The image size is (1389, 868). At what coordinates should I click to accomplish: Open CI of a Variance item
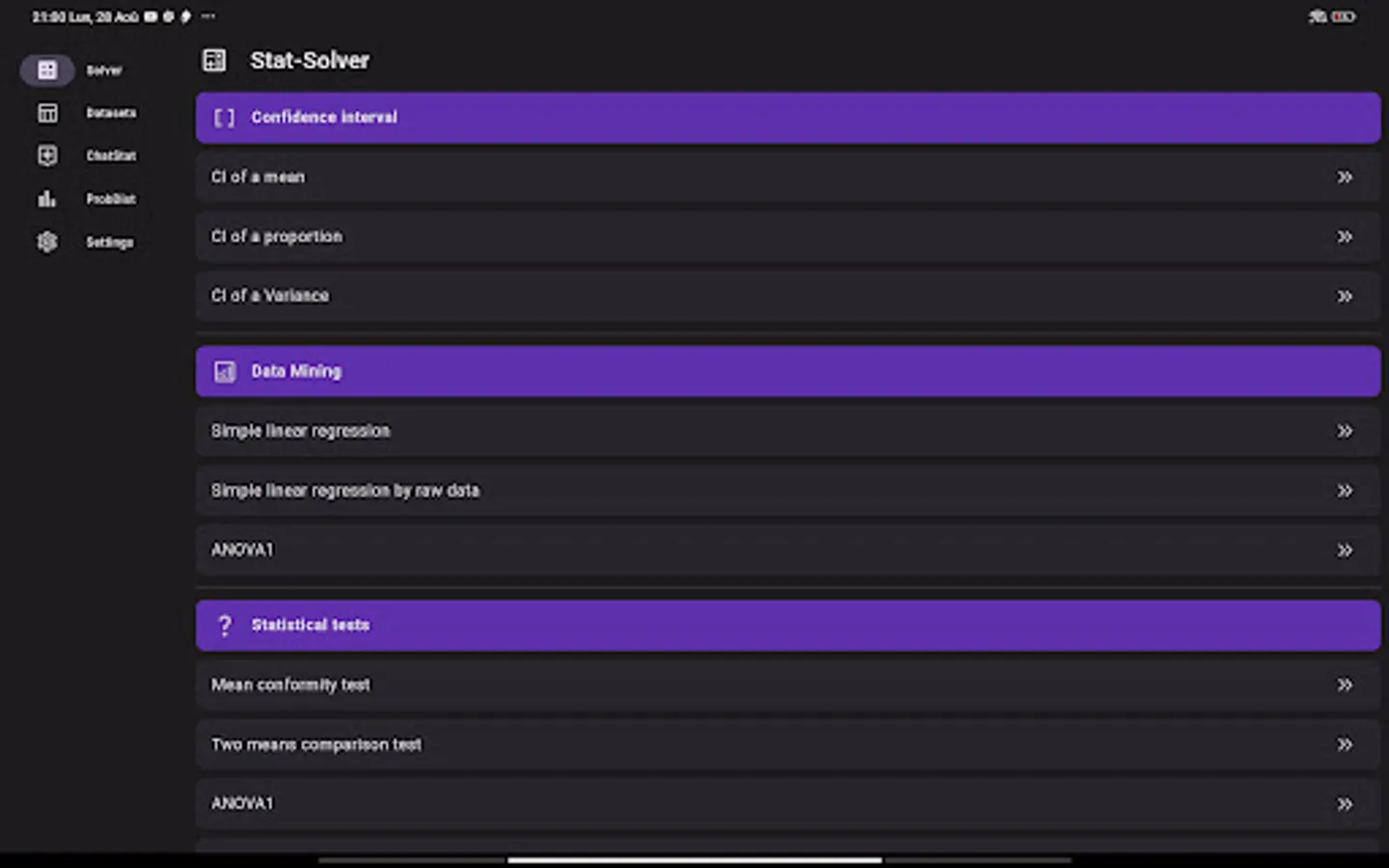coord(270,296)
